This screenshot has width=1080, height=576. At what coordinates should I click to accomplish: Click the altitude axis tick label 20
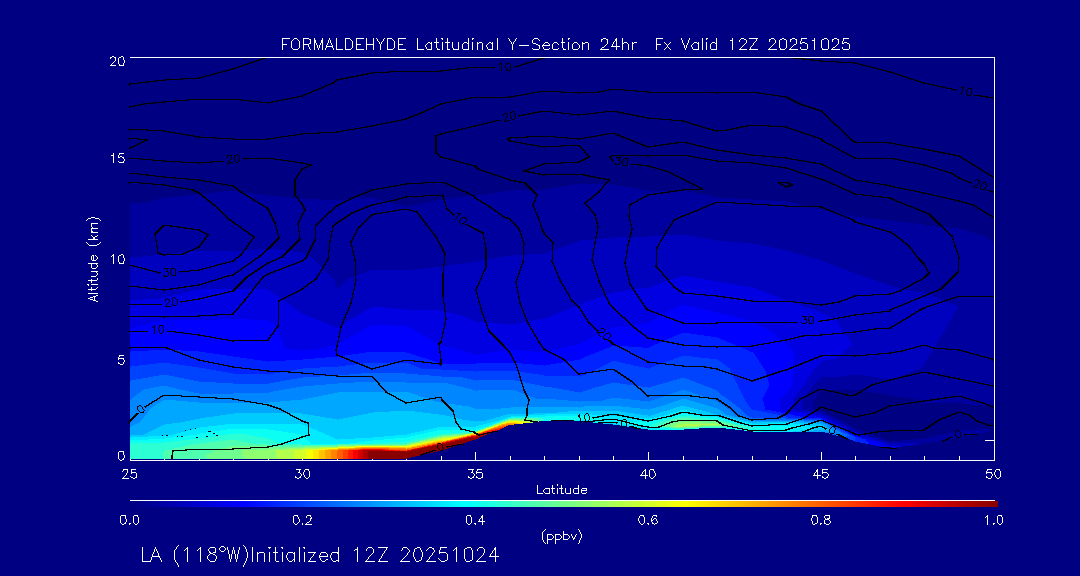[x=116, y=60]
